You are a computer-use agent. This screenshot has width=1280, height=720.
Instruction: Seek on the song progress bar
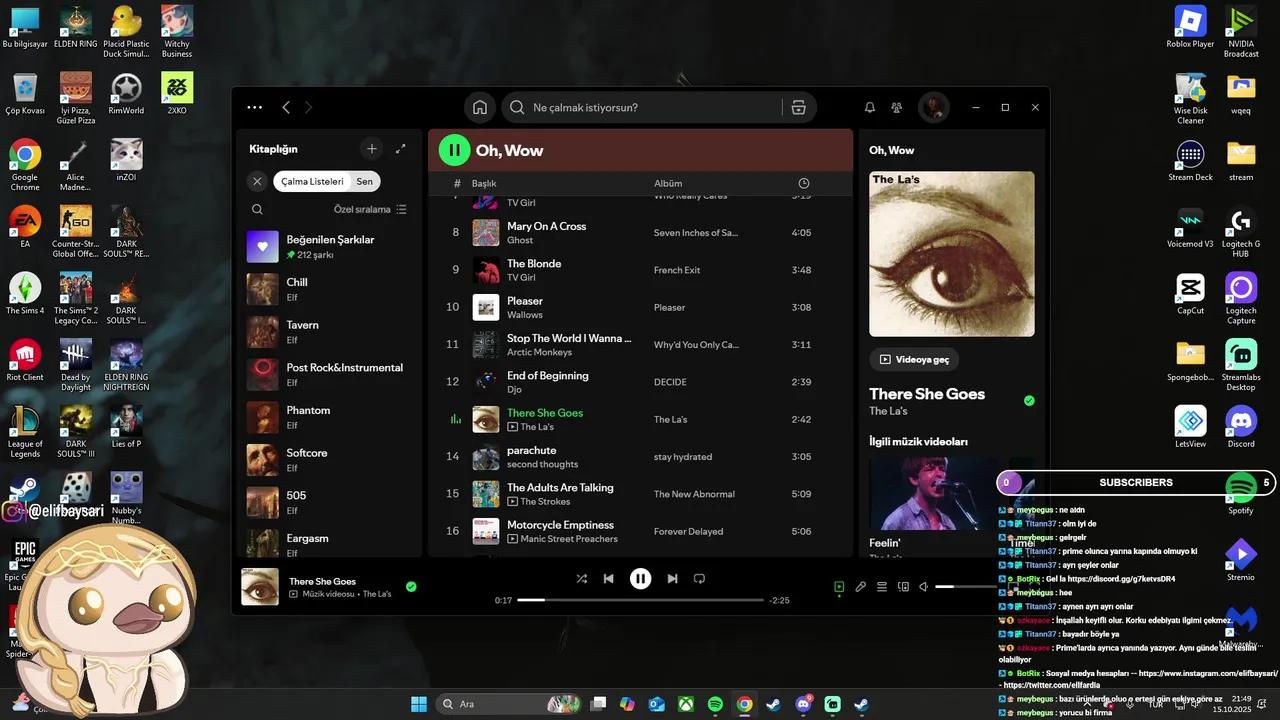(x=640, y=600)
